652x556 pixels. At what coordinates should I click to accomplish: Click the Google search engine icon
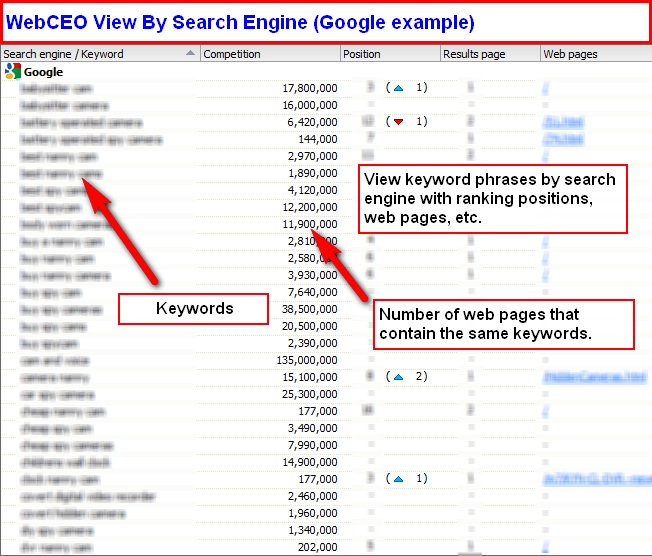[x=12, y=72]
